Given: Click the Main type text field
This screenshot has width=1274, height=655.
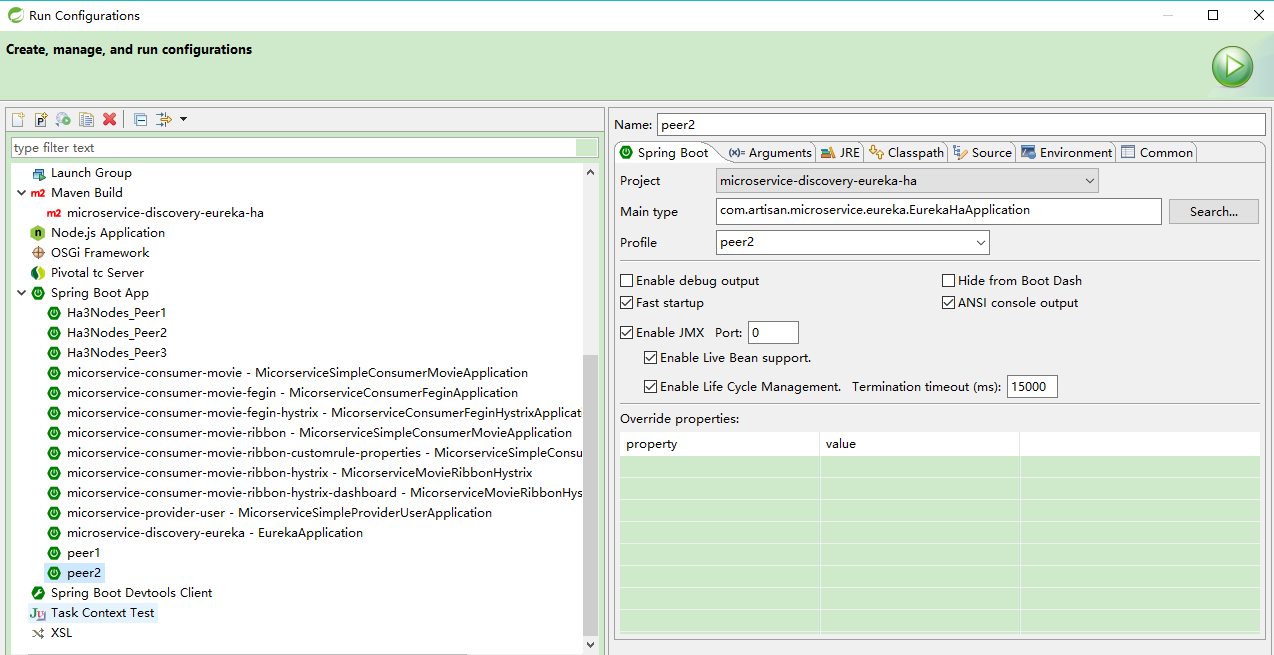Looking at the screenshot, I should (939, 211).
